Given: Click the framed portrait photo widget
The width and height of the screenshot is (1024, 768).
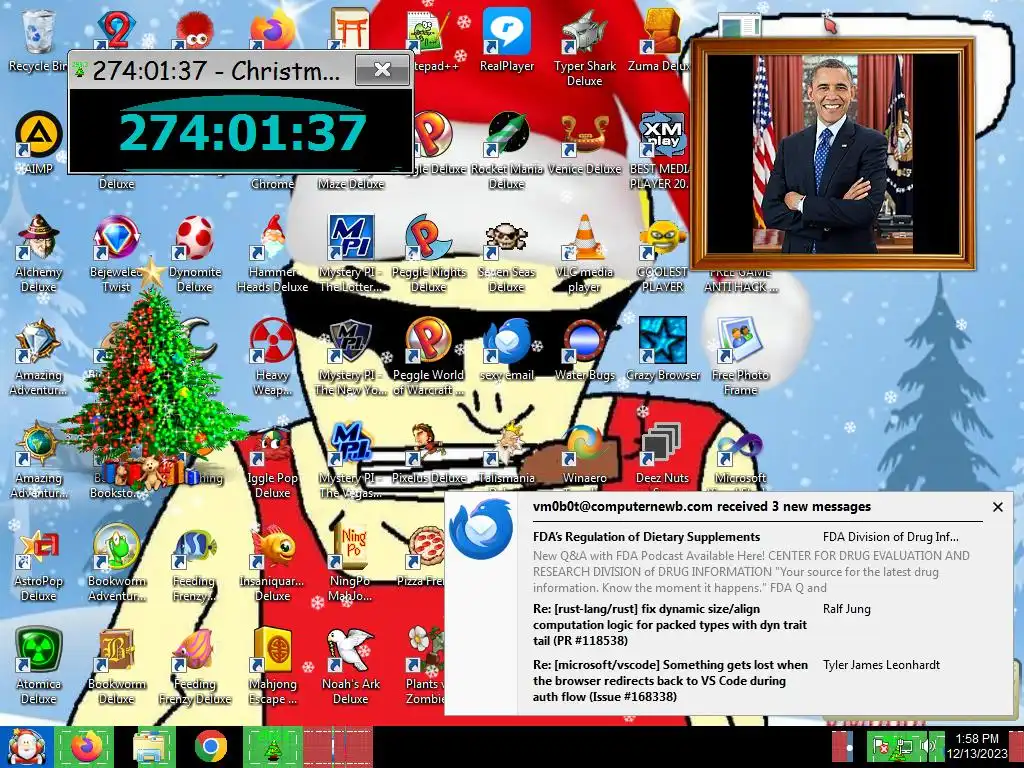Looking at the screenshot, I should point(833,154).
